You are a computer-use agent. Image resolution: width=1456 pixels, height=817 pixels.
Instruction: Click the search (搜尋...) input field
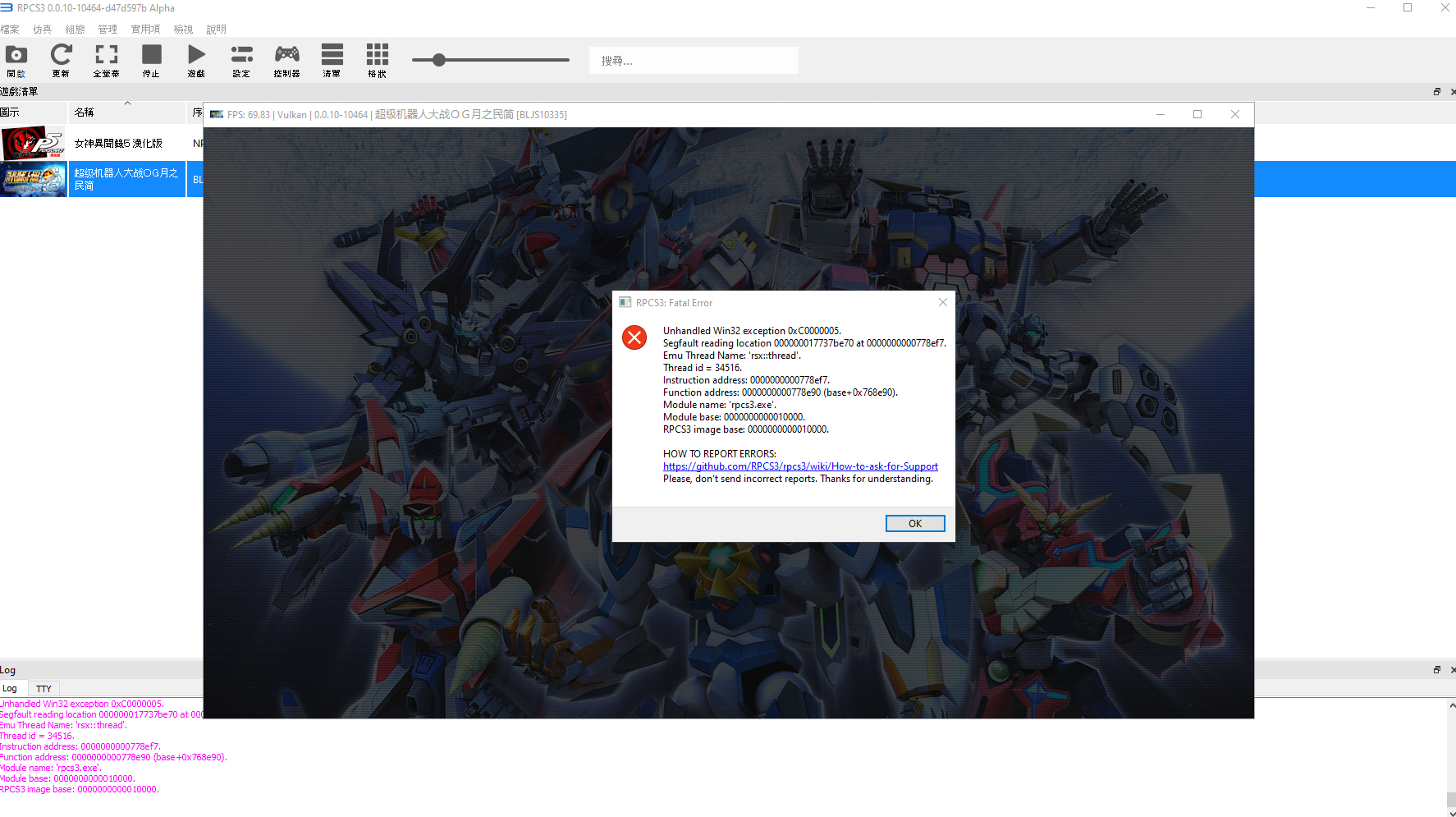tap(694, 61)
